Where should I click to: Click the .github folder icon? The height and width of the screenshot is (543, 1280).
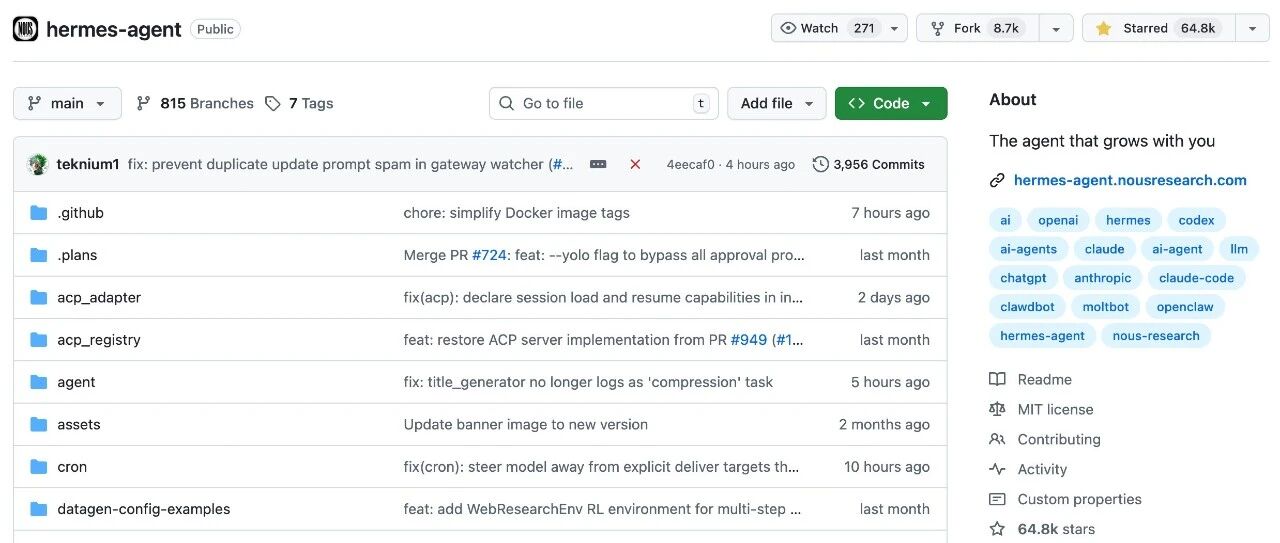[39, 213]
